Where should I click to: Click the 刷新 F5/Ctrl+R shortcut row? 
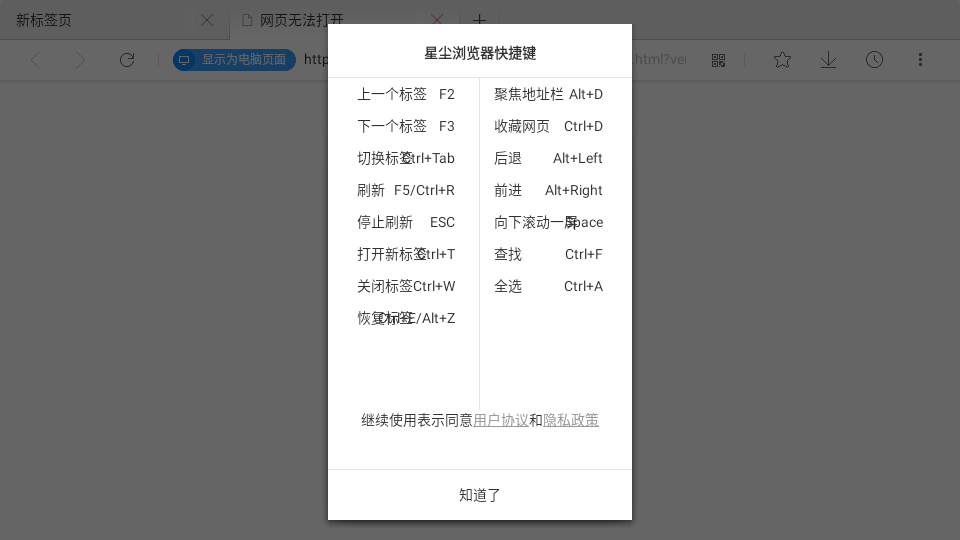(x=406, y=190)
